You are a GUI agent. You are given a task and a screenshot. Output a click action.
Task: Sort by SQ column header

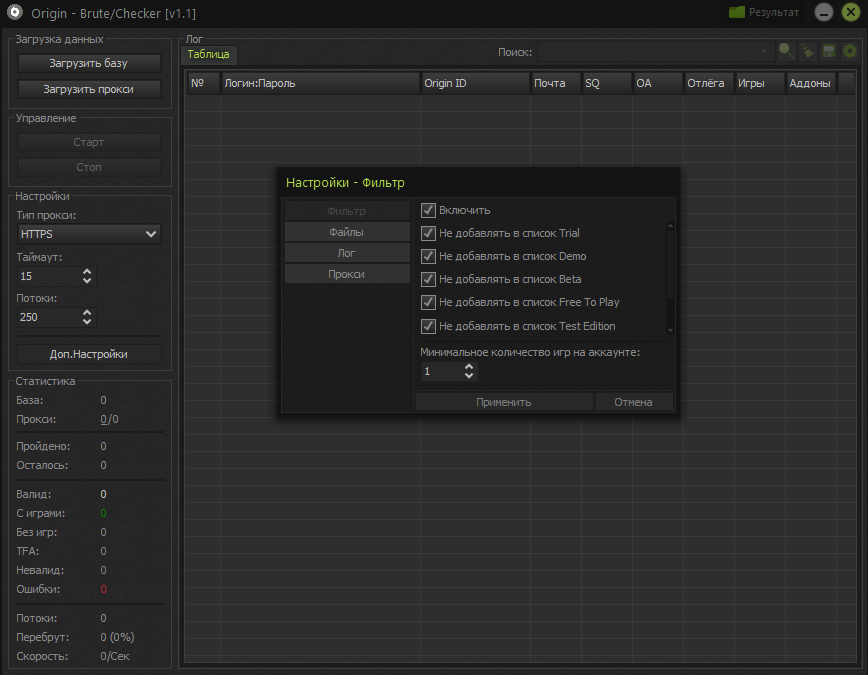(x=607, y=83)
